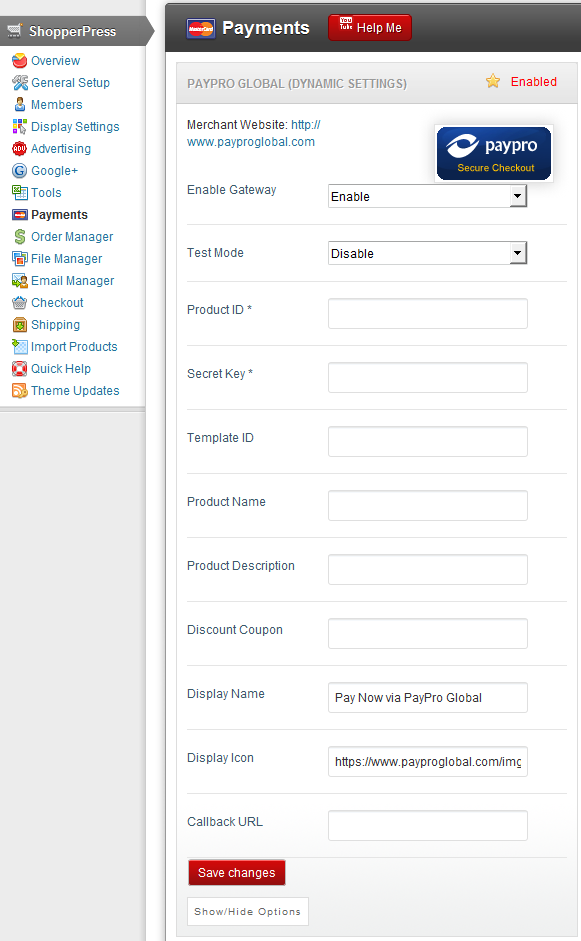Select Display Settings in sidebar
Screen dimensions: 581x941
tap(75, 127)
